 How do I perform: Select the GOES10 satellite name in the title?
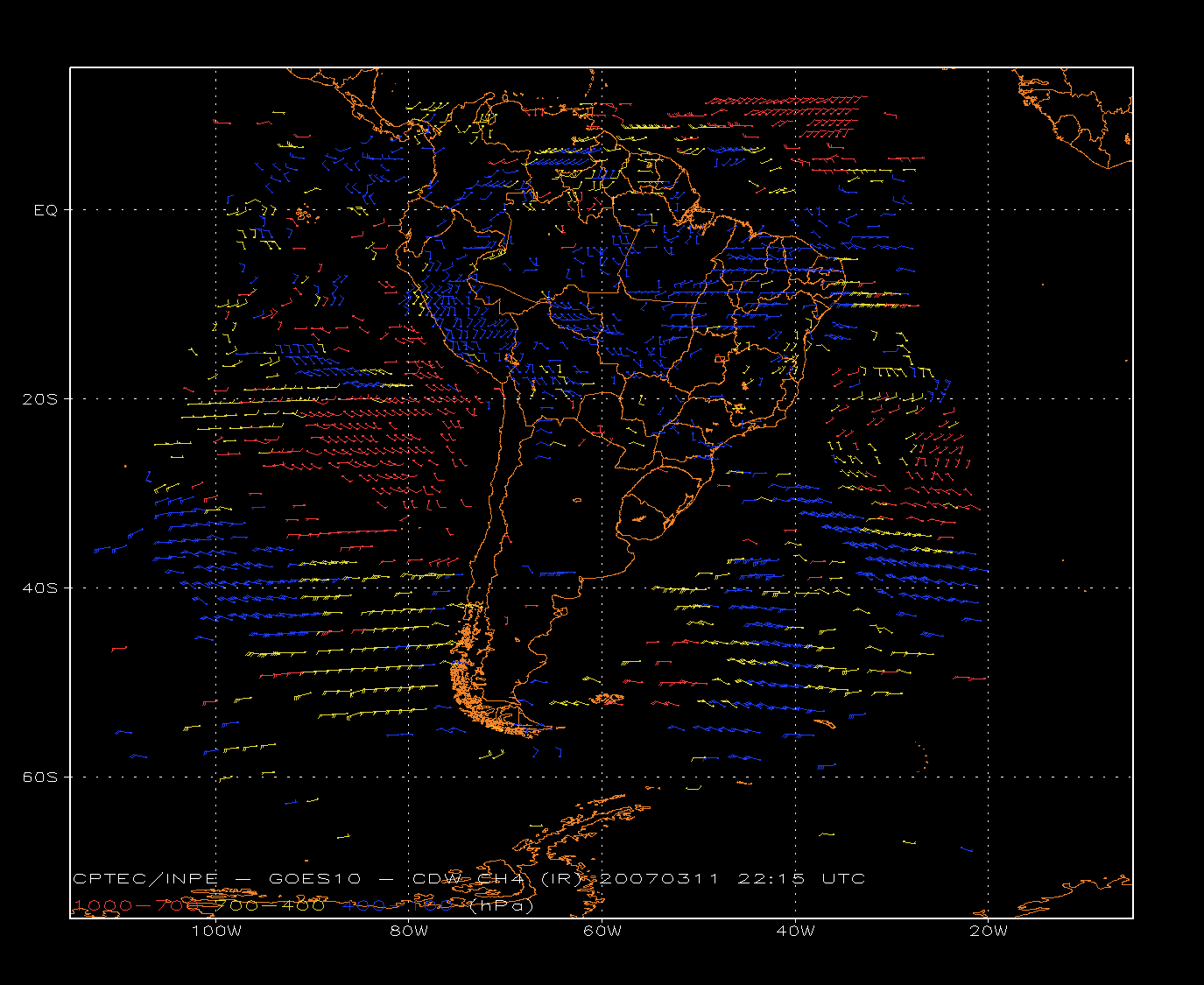coord(313,878)
